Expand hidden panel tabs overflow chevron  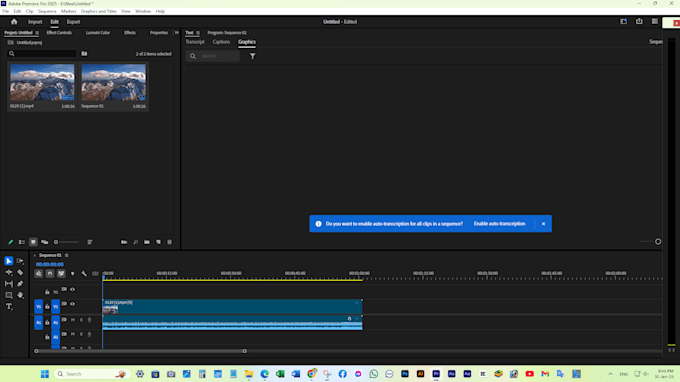[x=177, y=33]
